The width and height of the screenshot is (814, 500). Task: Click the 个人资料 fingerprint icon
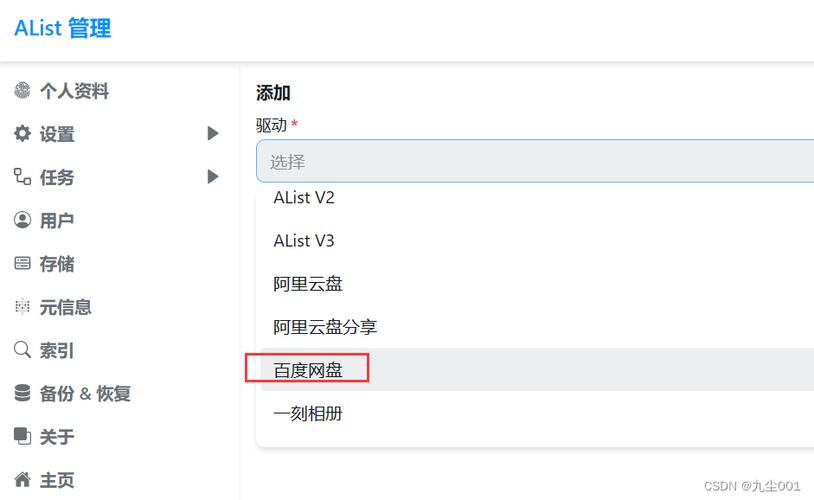point(22,90)
